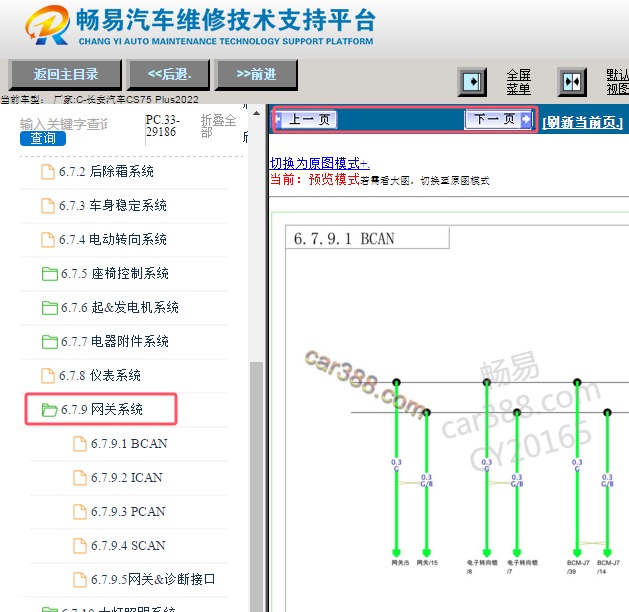
Task: Click the 6.7.4 page document icon
Action: [x=48, y=240]
